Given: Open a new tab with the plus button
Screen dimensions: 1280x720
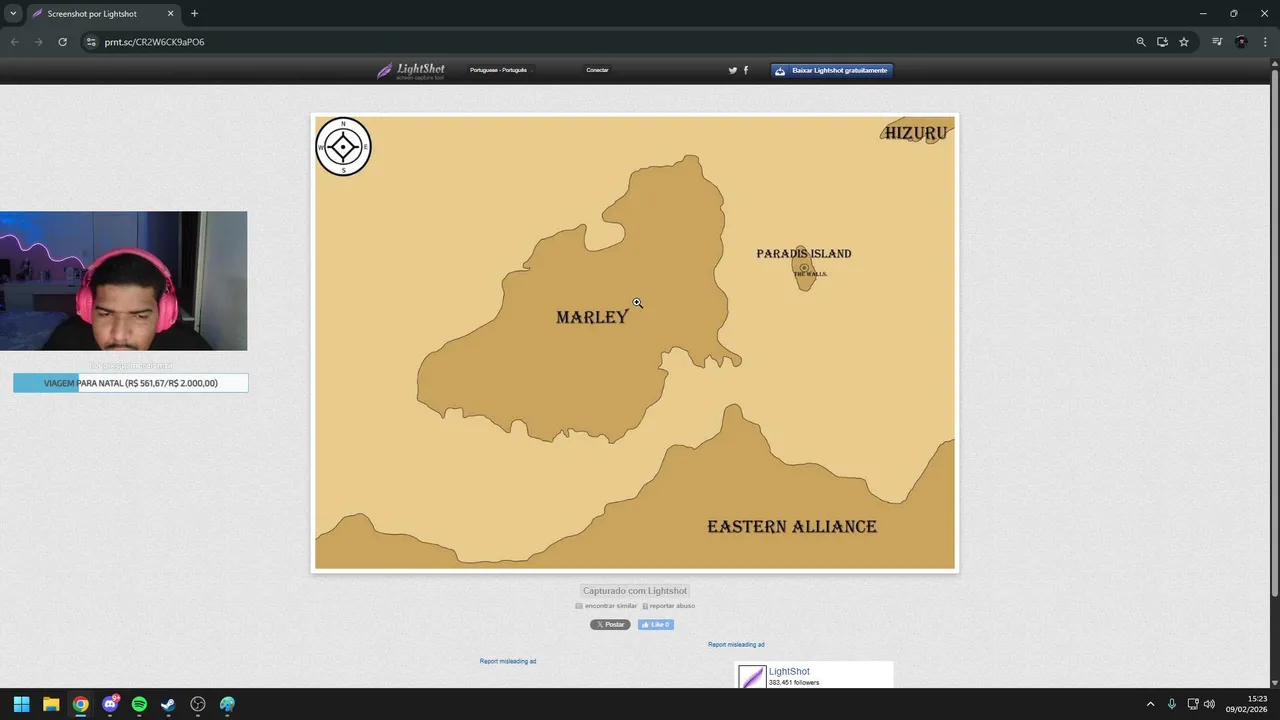Looking at the screenshot, I should (194, 14).
